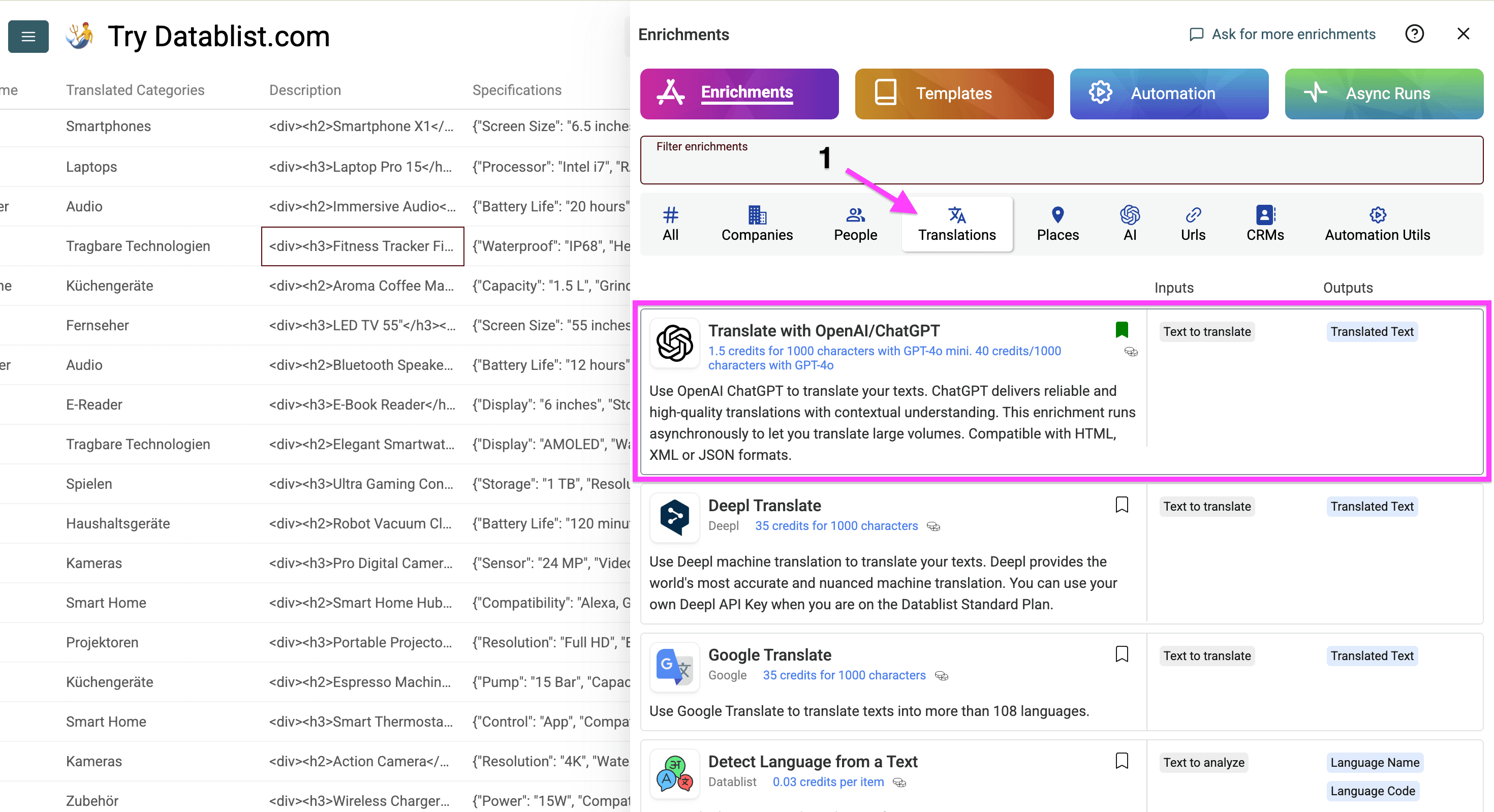Click the OpenAI ChatGPT logo

(x=674, y=343)
